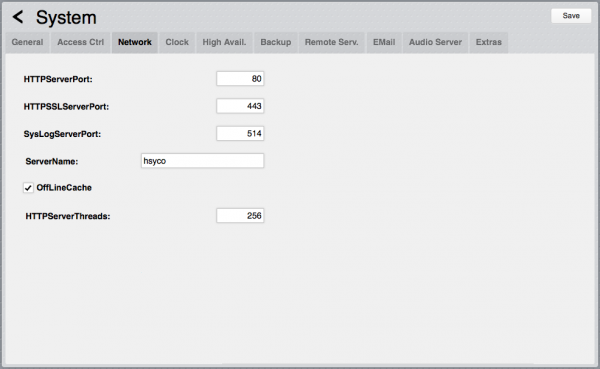The height and width of the screenshot is (369, 600).
Task: Open the General tab
Action: tap(27, 42)
